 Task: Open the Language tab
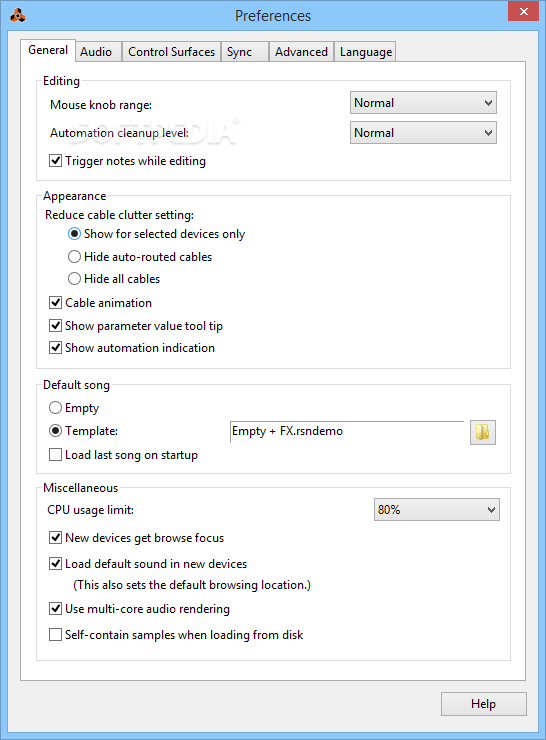tap(366, 52)
